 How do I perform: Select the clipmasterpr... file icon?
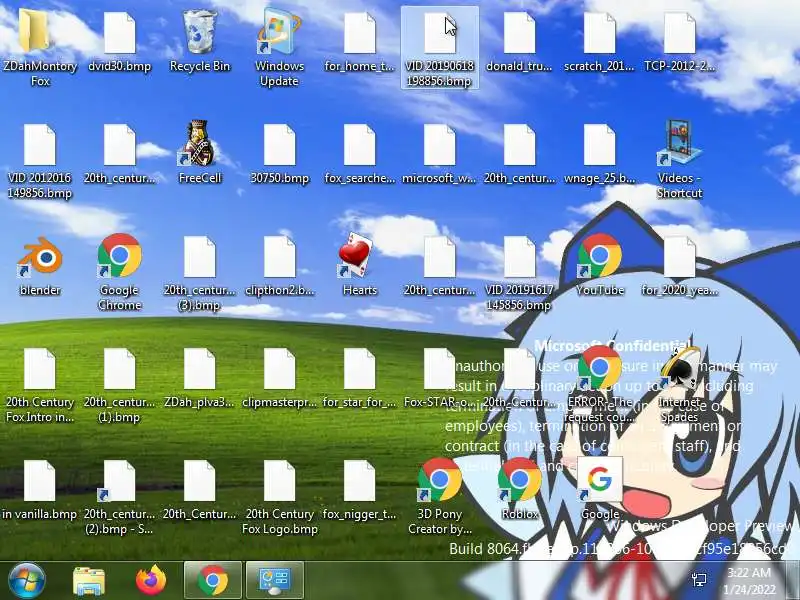click(x=279, y=379)
